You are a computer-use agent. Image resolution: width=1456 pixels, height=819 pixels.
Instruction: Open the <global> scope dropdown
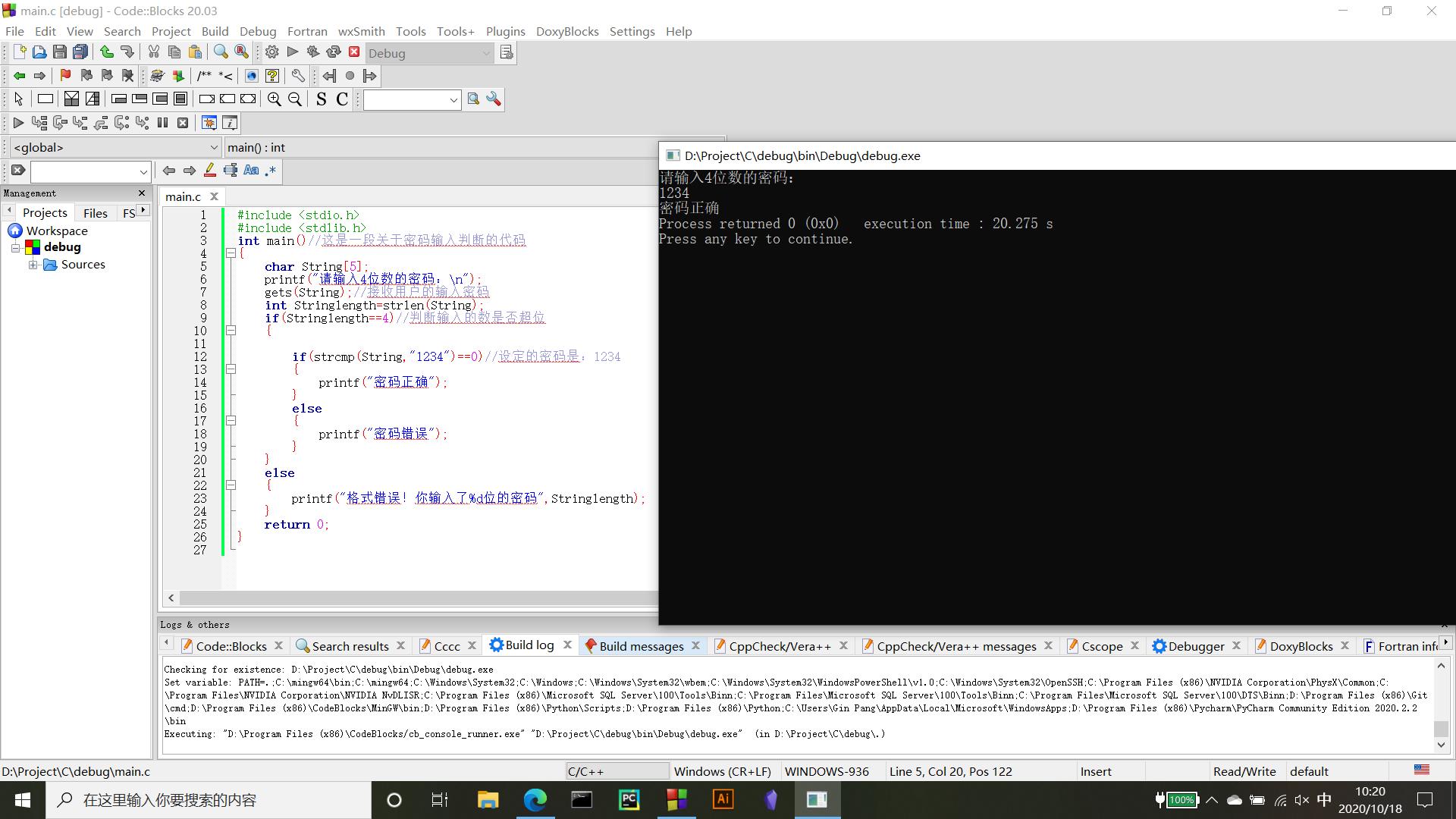tap(114, 148)
